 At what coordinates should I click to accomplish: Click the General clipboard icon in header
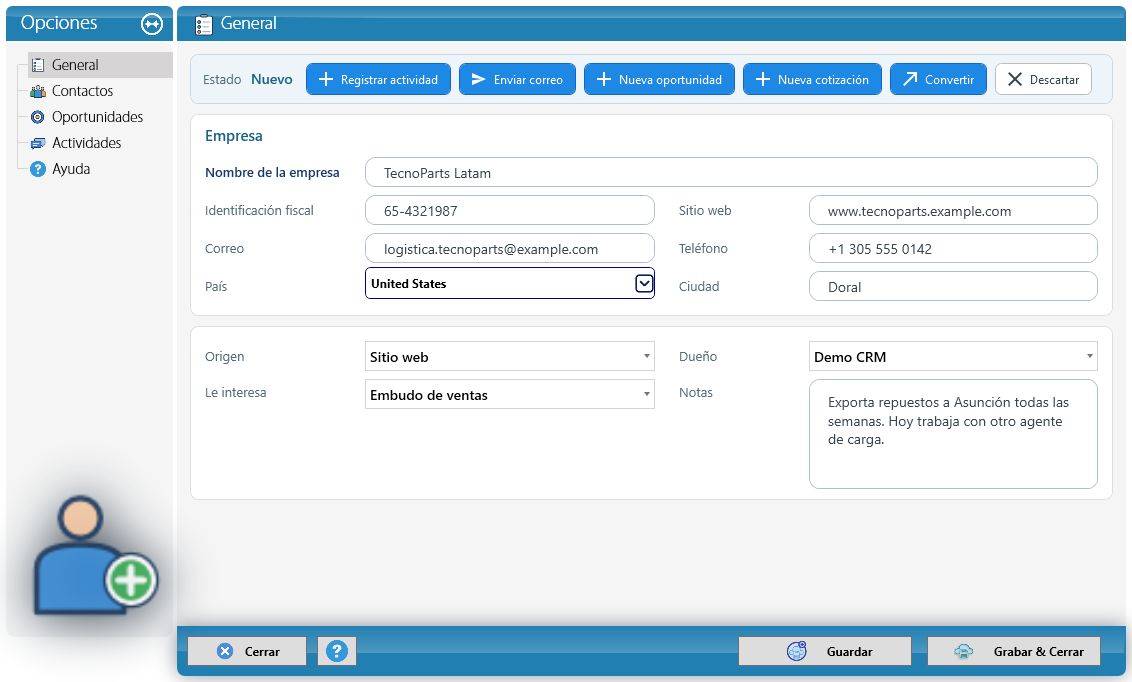click(x=204, y=24)
